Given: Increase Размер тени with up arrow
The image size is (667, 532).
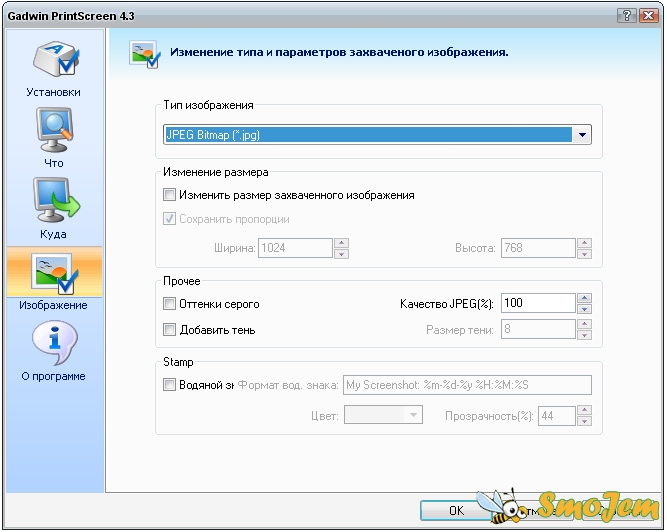Looking at the screenshot, I should pyautogui.click(x=584, y=324).
